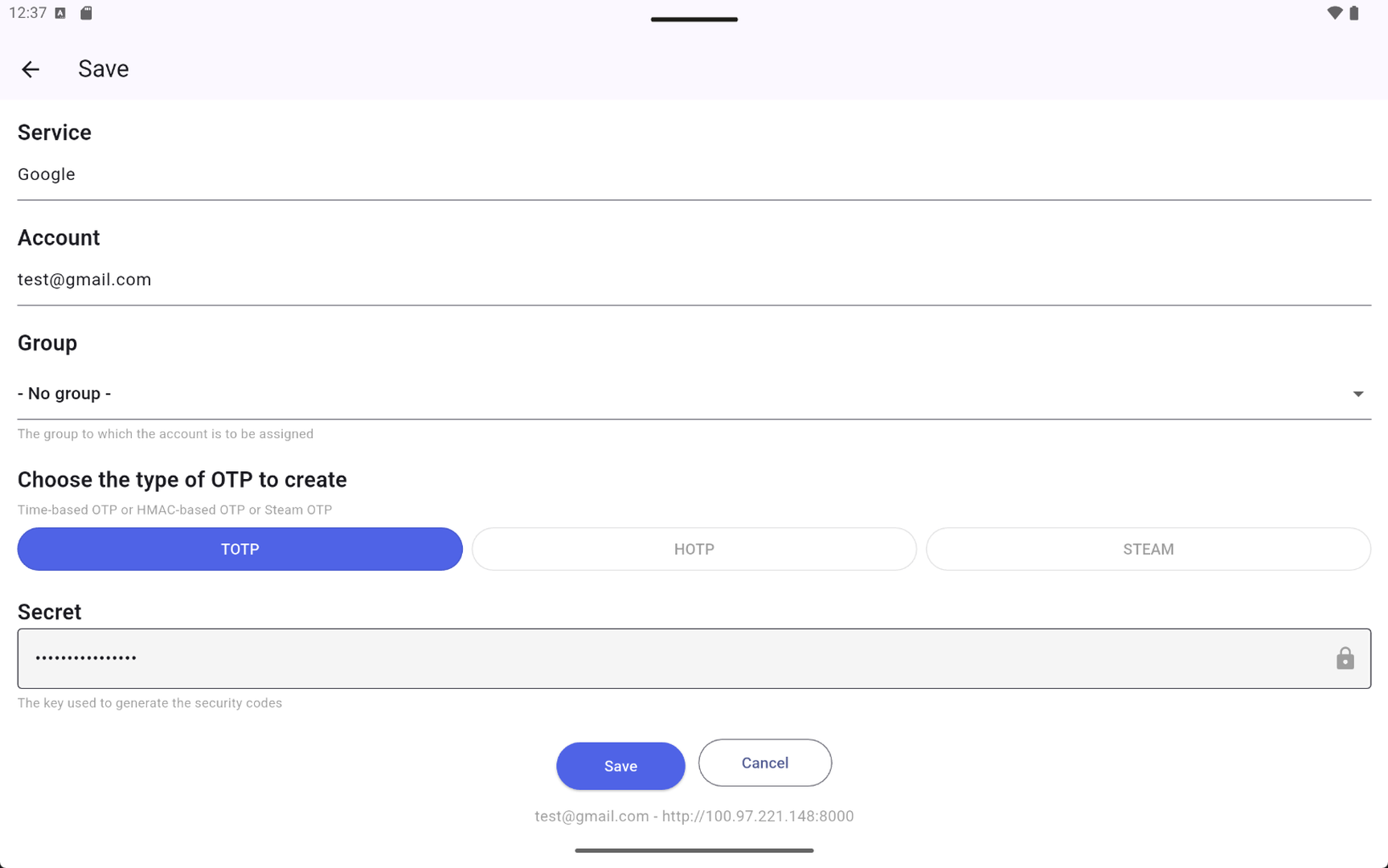Expand the Group dropdown arrow
1388x868 pixels.
coord(1357,394)
